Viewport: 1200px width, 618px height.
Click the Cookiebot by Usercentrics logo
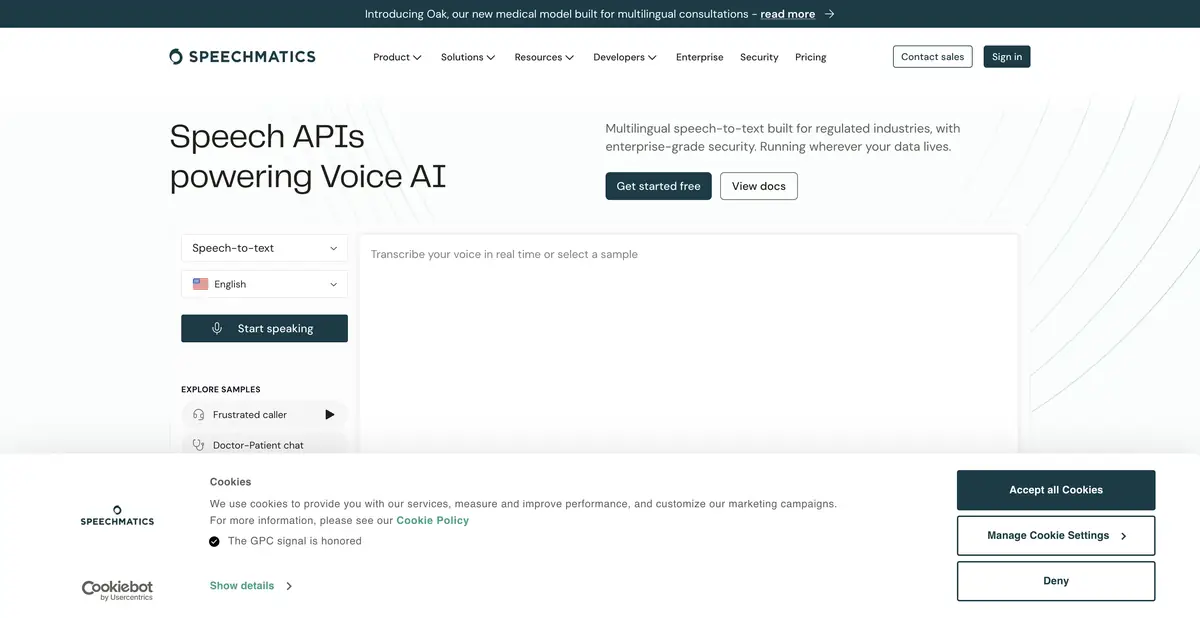[x=117, y=590]
